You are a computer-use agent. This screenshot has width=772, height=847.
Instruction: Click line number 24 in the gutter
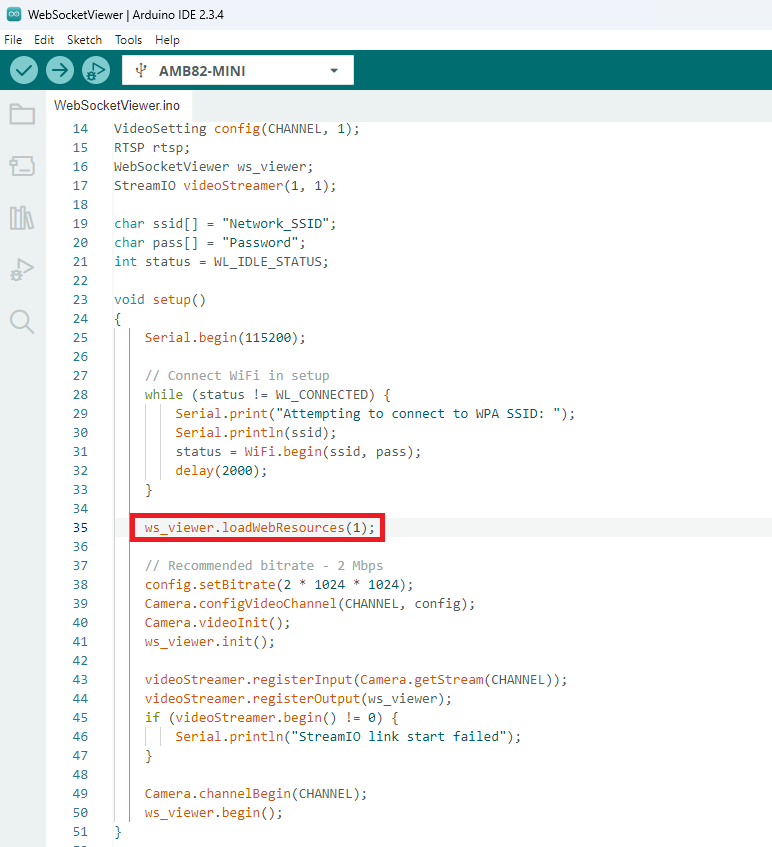[80, 318]
